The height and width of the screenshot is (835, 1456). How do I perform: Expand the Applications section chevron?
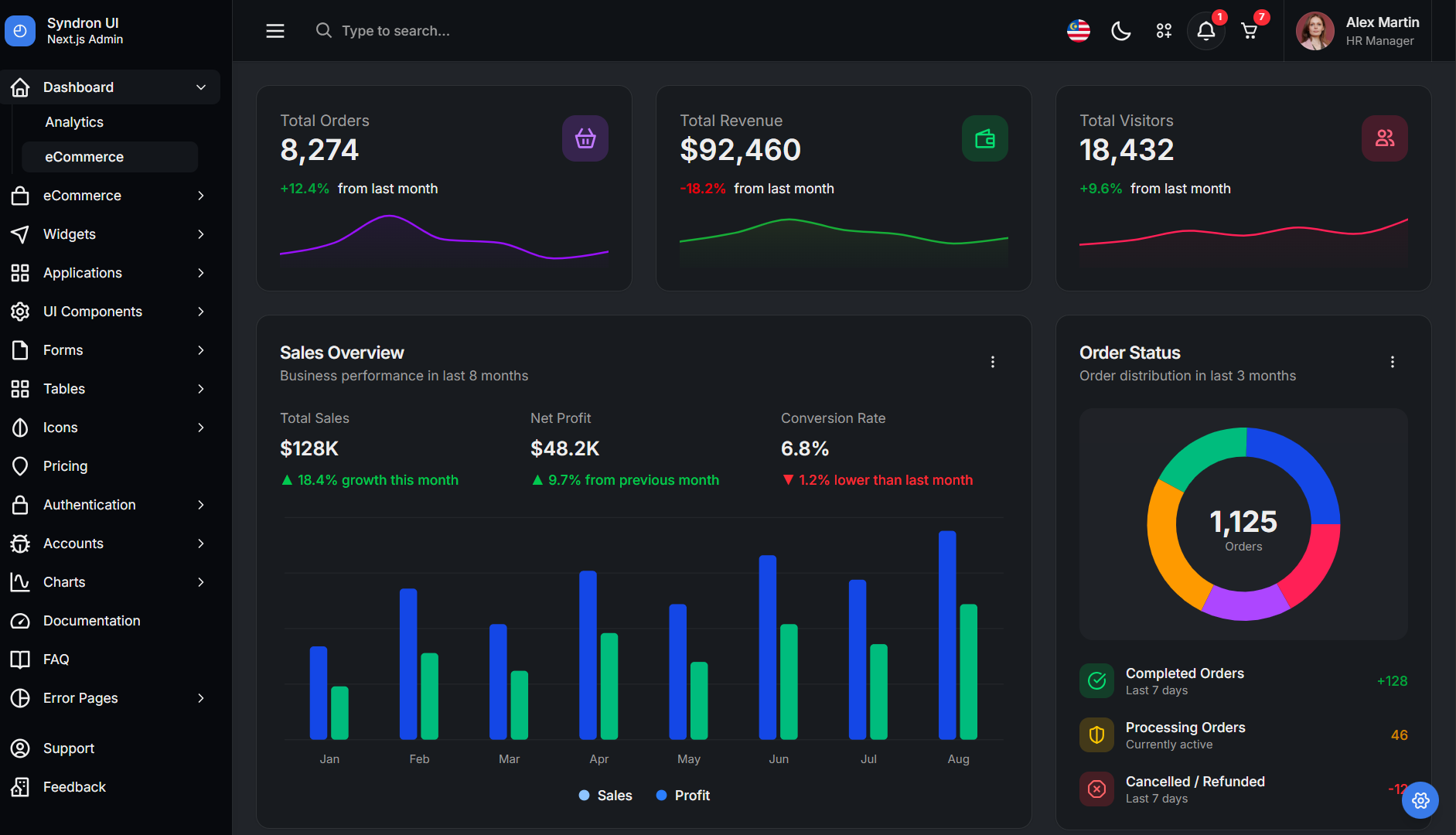[201, 273]
